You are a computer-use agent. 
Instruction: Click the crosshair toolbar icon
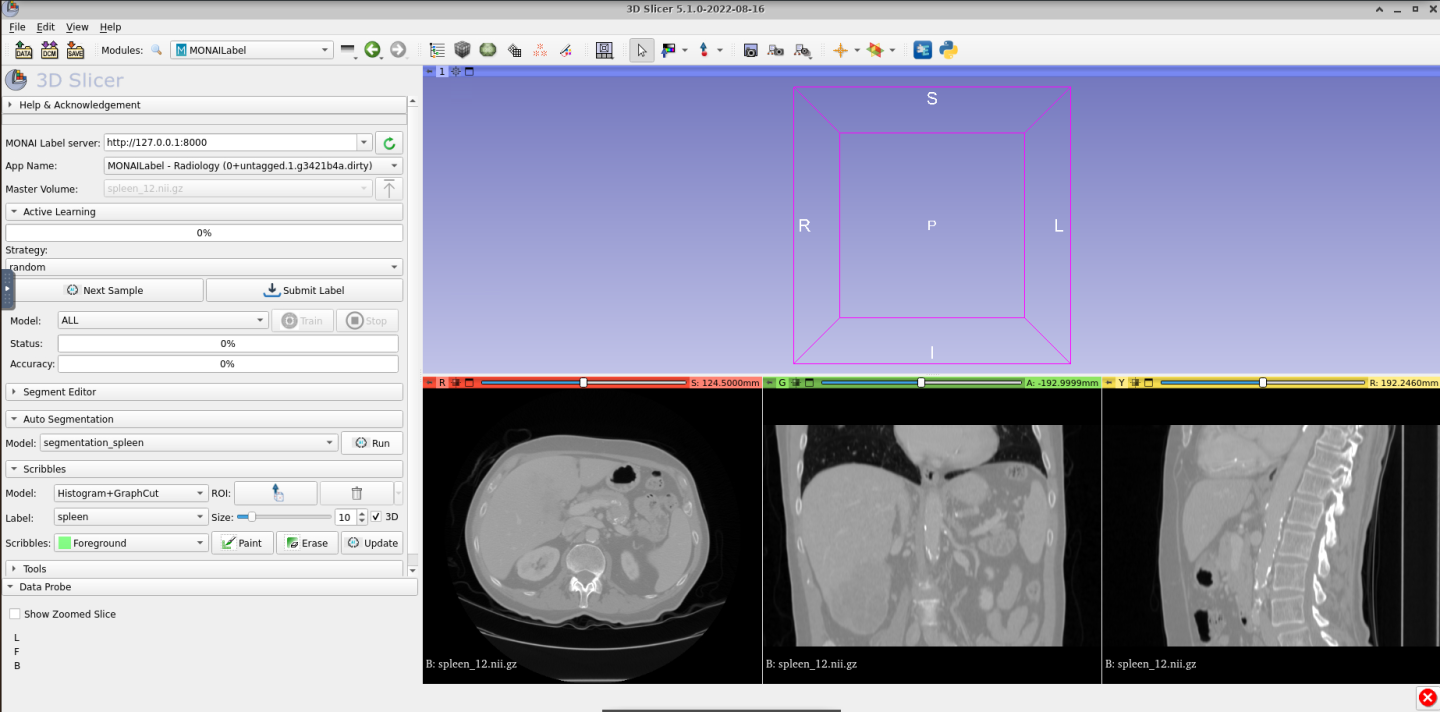pos(840,50)
